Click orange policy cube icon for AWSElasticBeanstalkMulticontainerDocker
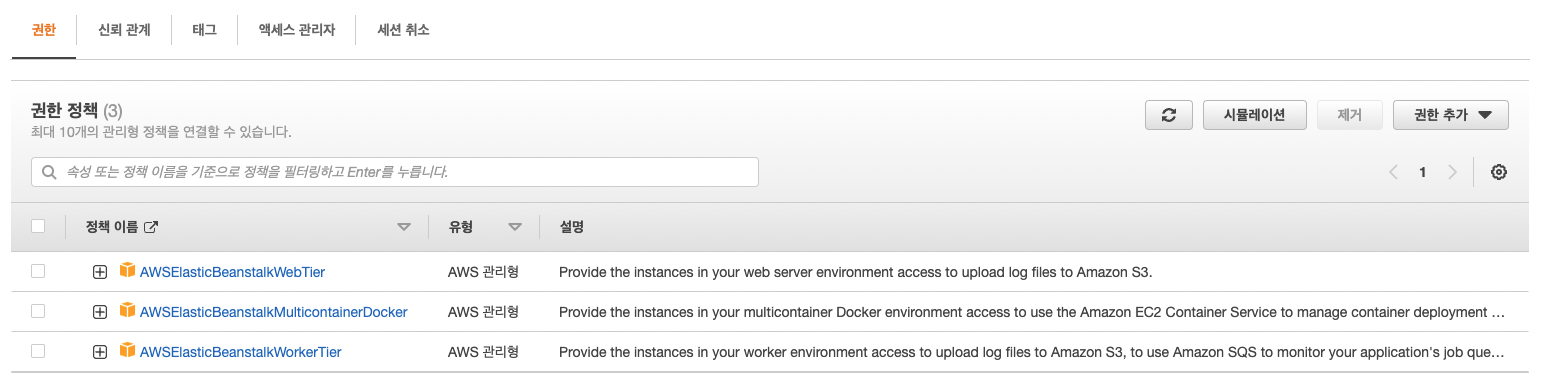 click(127, 311)
